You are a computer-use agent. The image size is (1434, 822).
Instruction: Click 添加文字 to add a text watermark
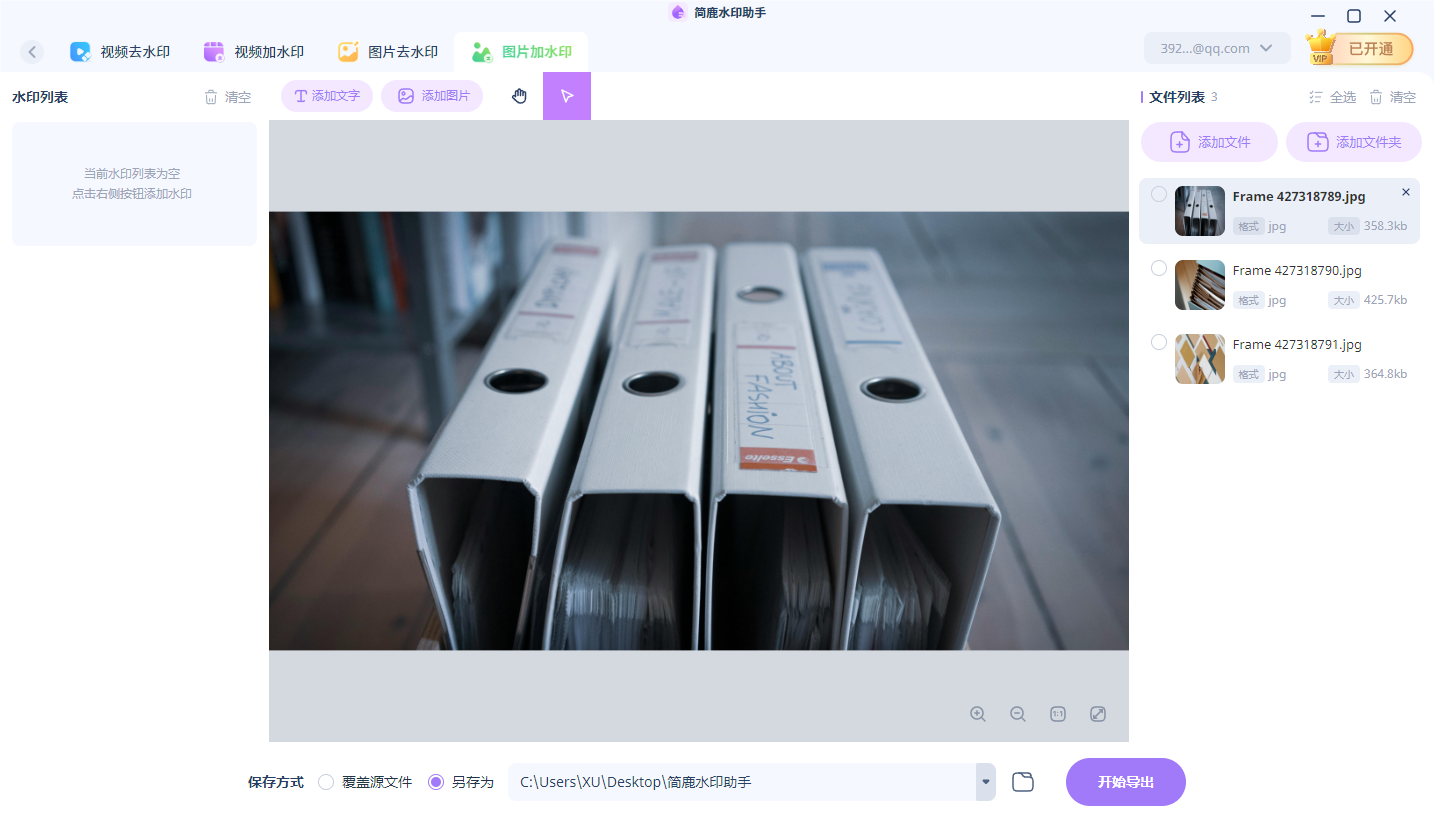326,95
